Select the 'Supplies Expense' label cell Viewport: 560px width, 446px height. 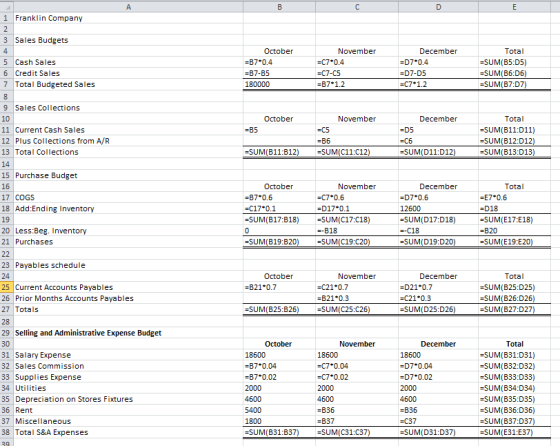129,377
